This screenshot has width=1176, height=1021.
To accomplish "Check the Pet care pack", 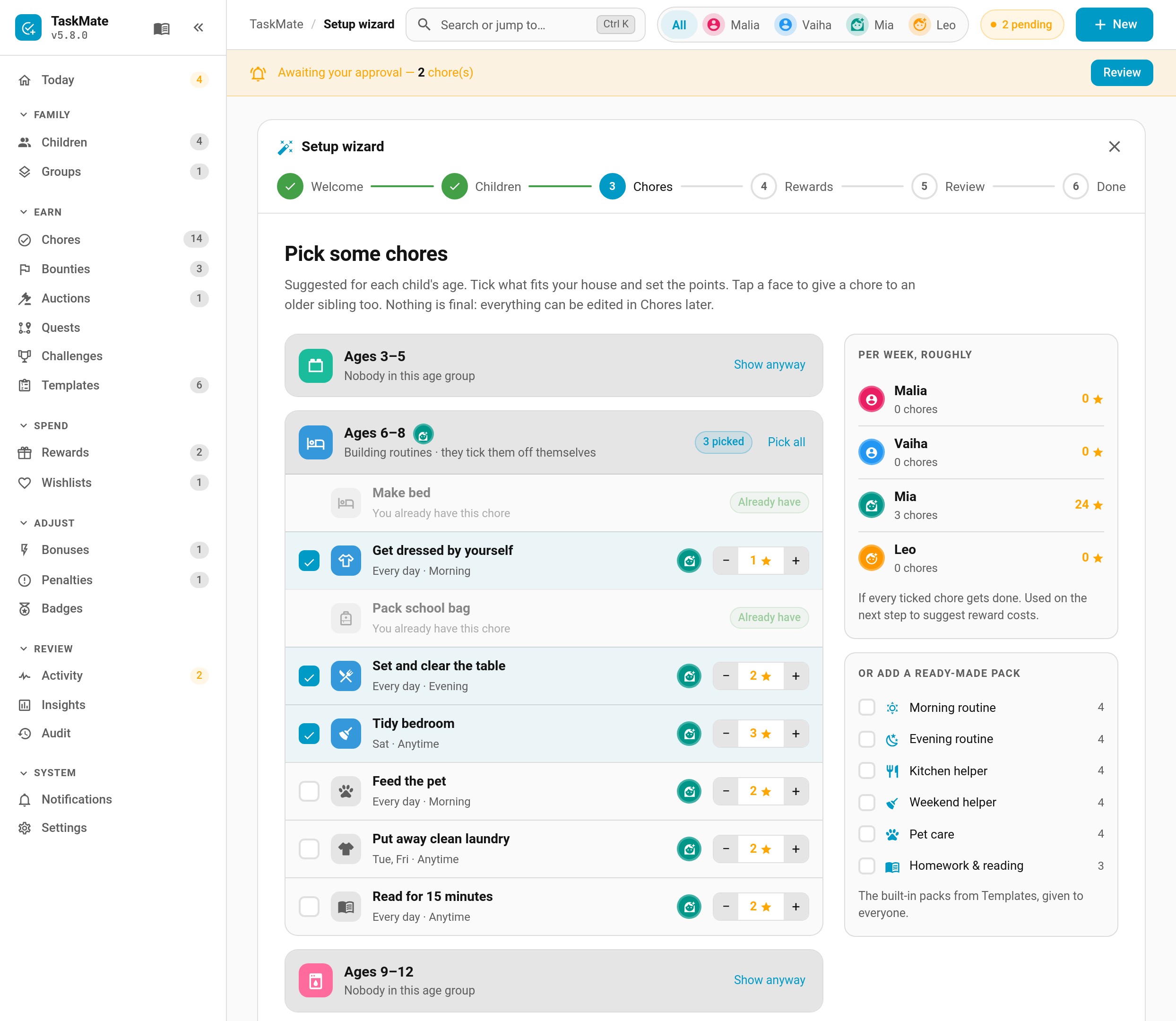I will tap(866, 834).
